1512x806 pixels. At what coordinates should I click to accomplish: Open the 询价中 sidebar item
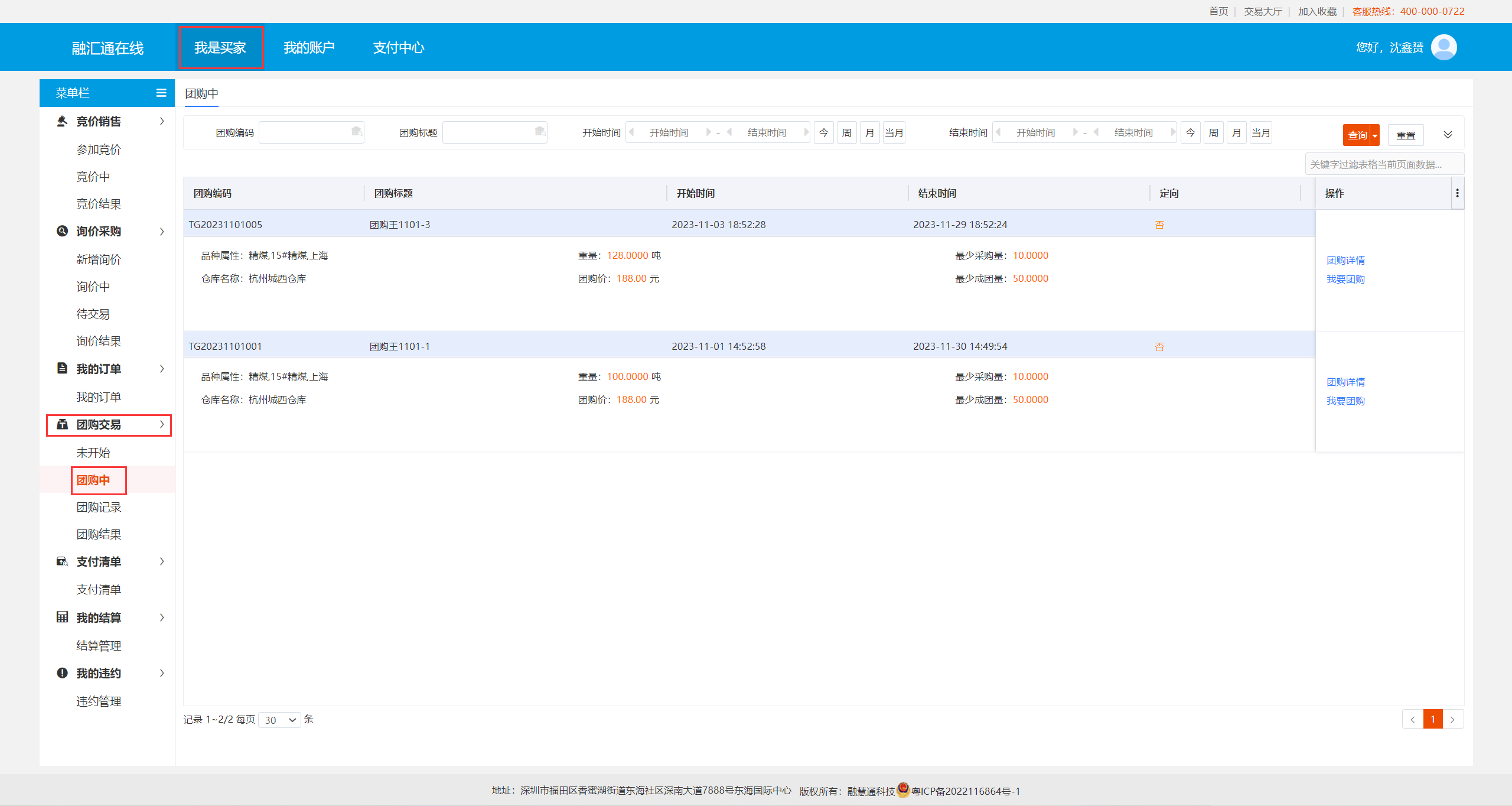coord(93,287)
